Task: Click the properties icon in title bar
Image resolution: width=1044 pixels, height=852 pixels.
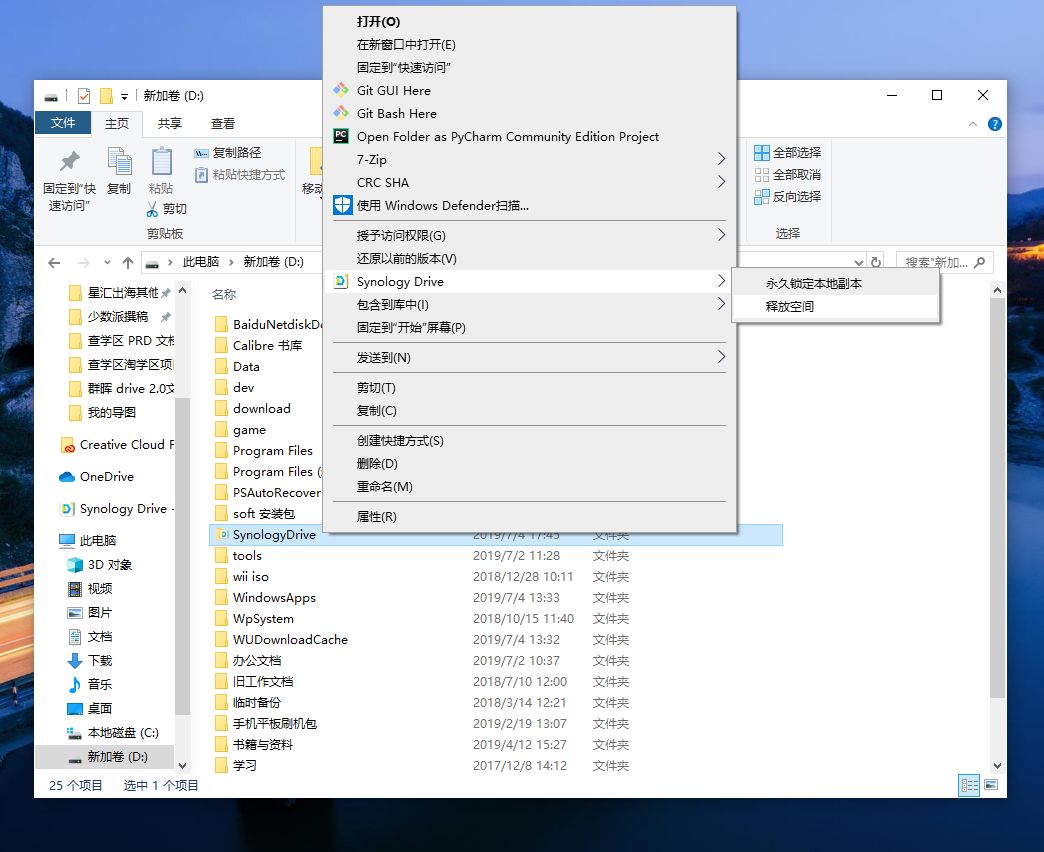Action: click(84, 96)
